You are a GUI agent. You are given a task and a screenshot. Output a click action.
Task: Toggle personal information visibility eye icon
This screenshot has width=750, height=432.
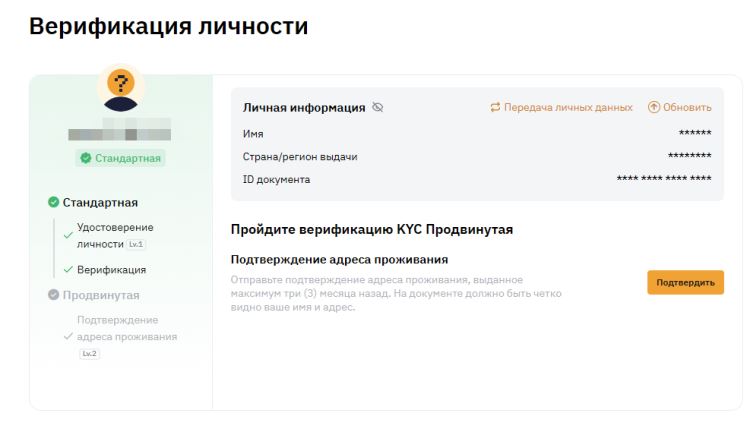point(378,107)
